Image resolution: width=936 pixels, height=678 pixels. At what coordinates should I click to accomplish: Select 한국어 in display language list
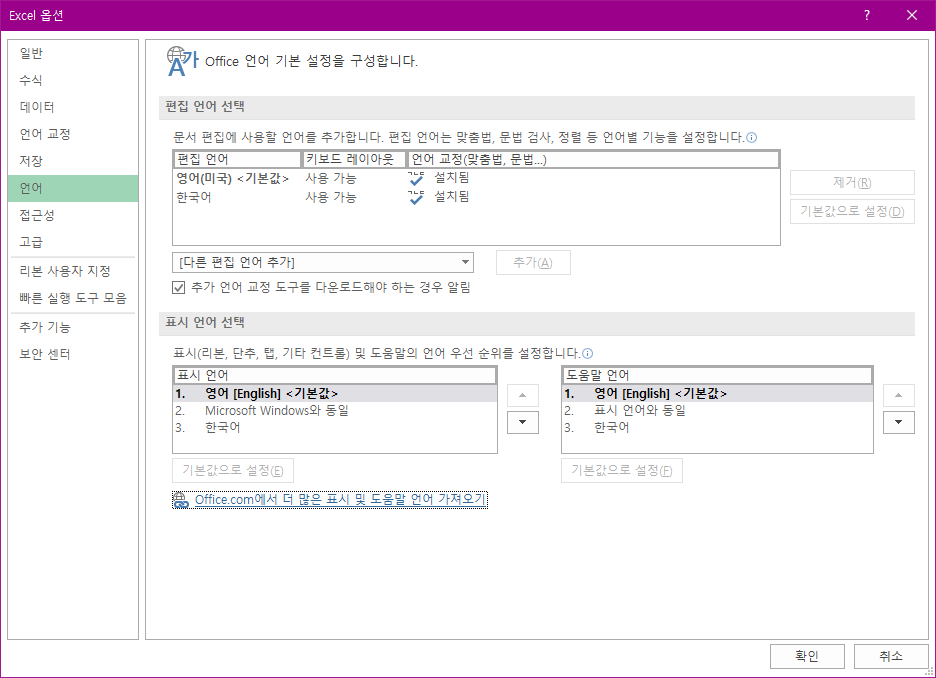click(335, 427)
